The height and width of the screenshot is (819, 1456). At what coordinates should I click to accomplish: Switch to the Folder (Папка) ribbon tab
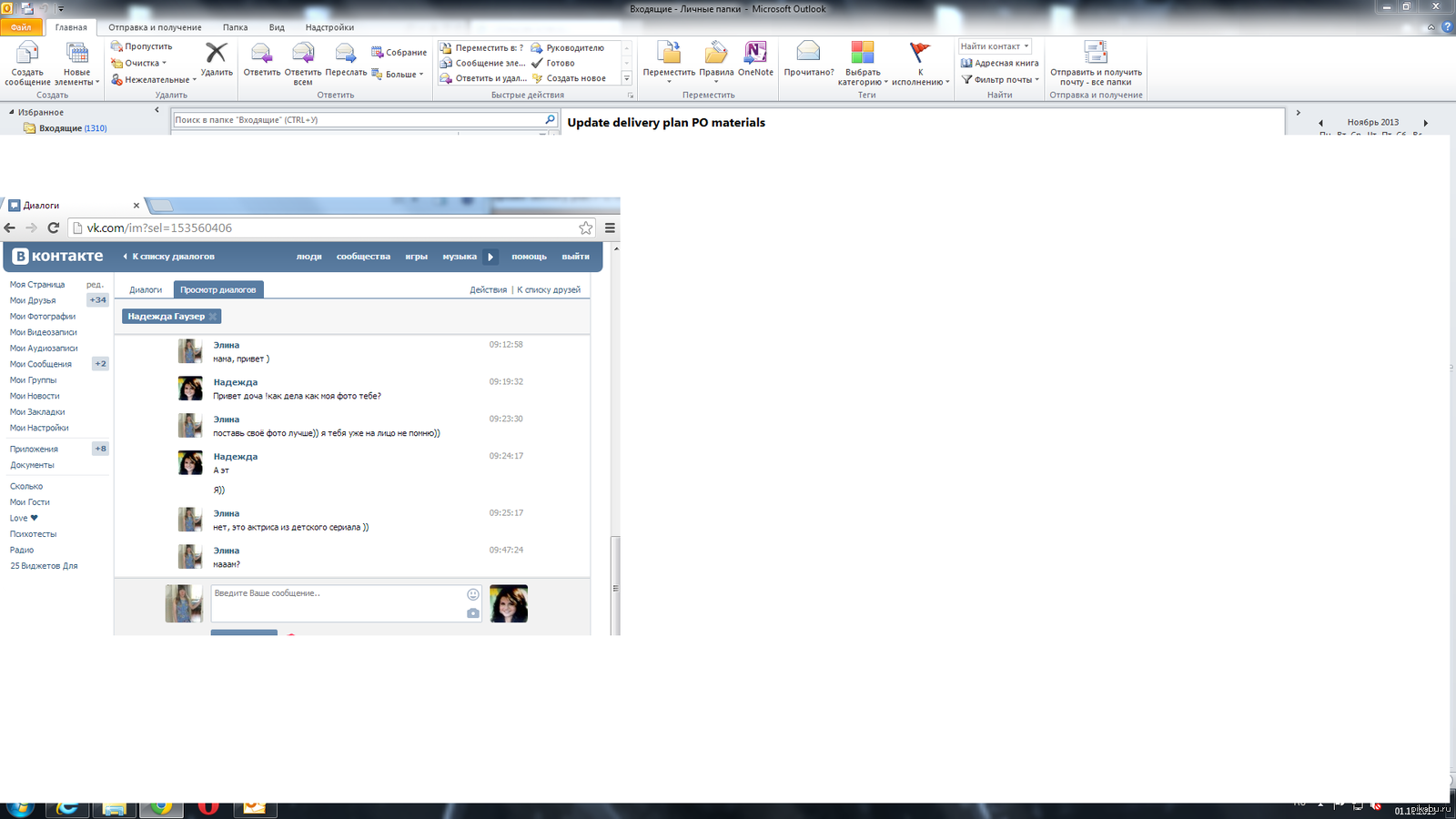(235, 27)
